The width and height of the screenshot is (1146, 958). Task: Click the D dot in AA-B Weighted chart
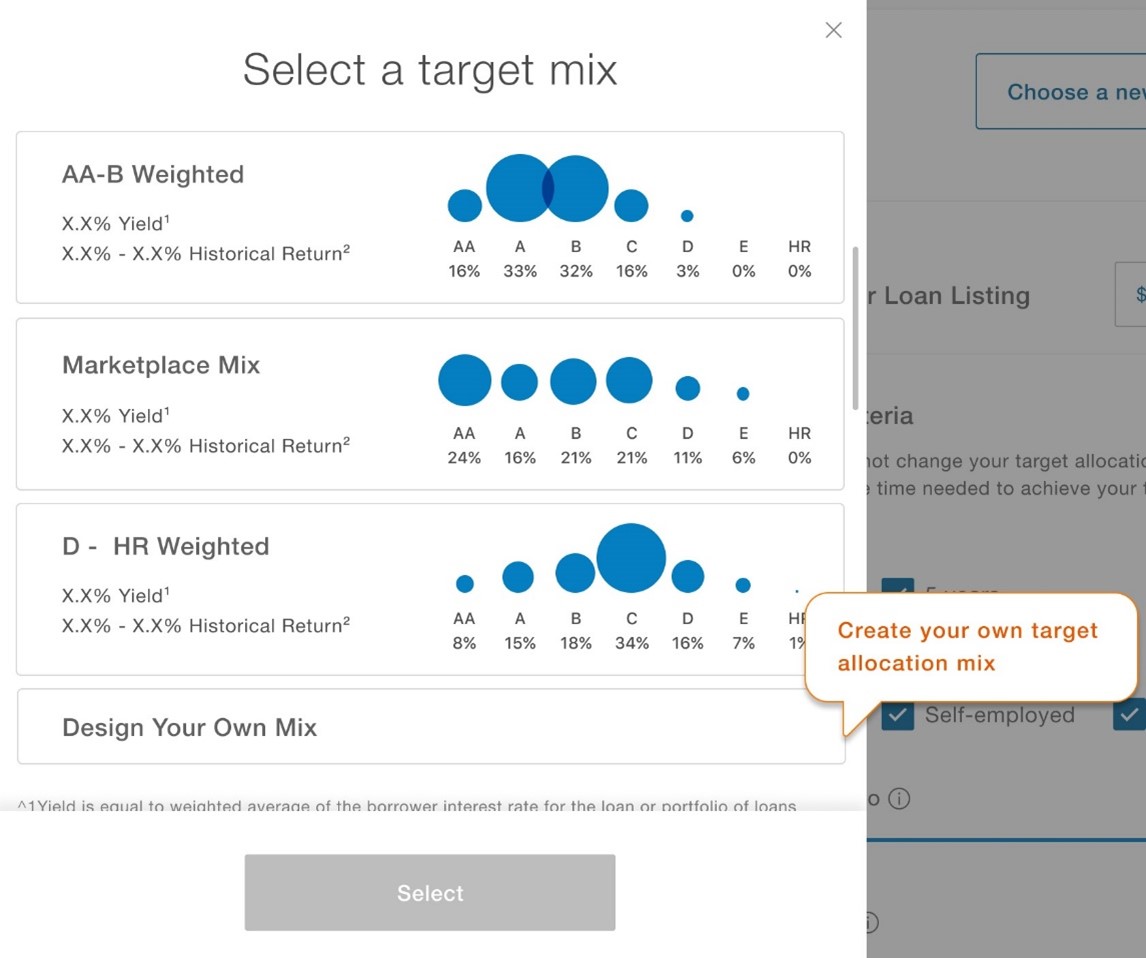(x=687, y=216)
